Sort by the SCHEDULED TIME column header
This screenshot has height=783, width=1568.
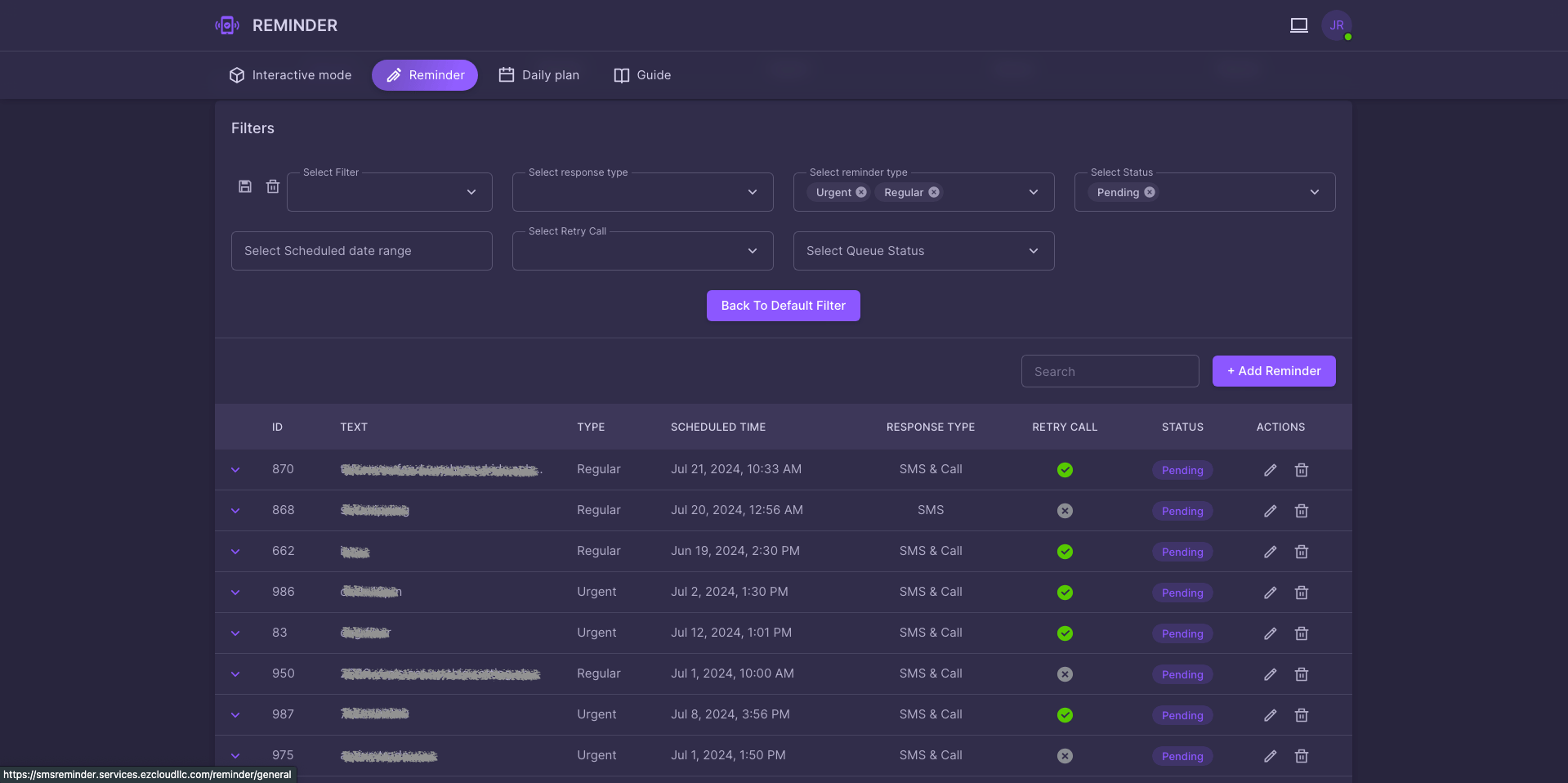click(718, 427)
